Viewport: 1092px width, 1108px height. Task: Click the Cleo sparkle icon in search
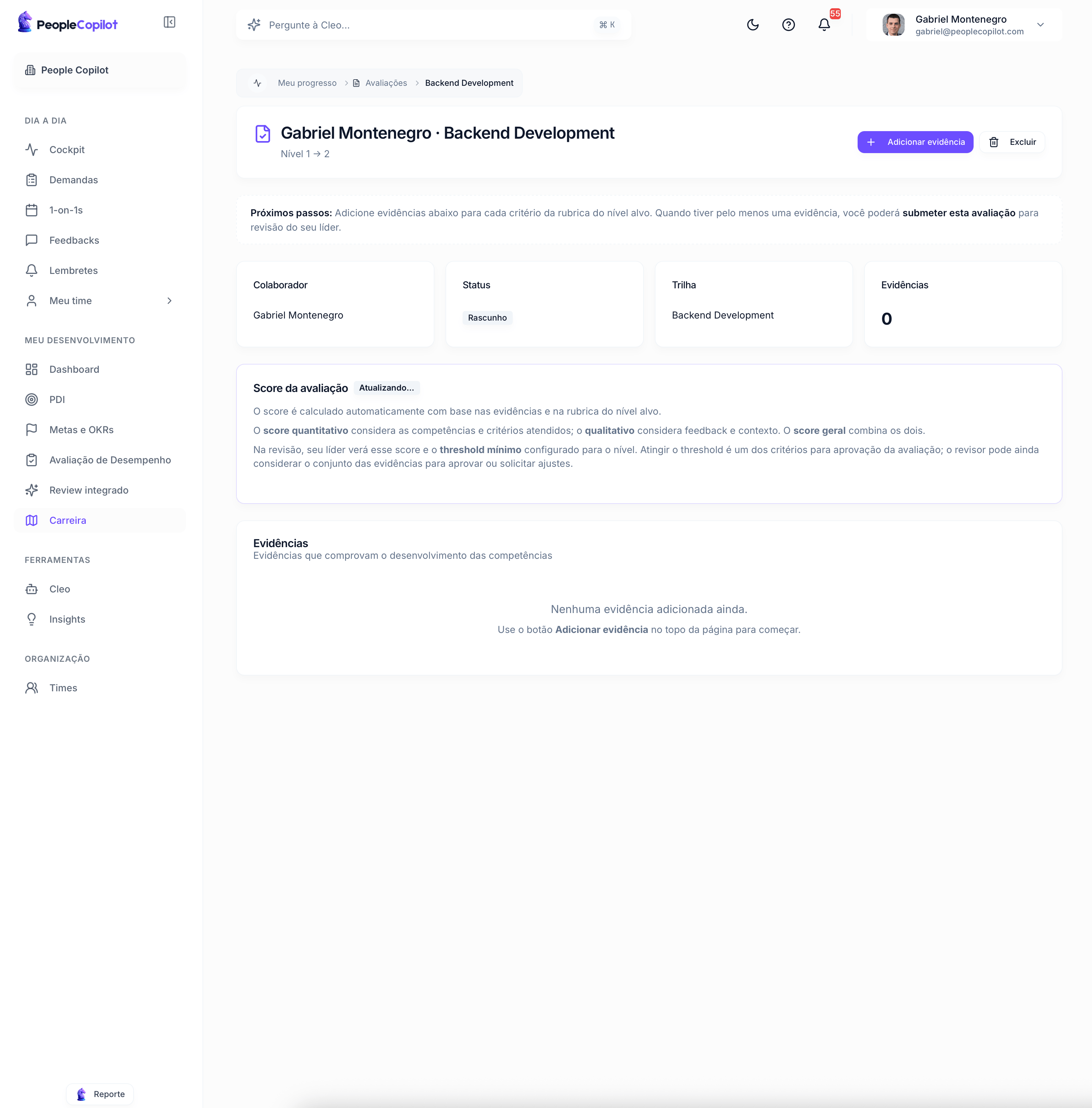click(x=254, y=25)
